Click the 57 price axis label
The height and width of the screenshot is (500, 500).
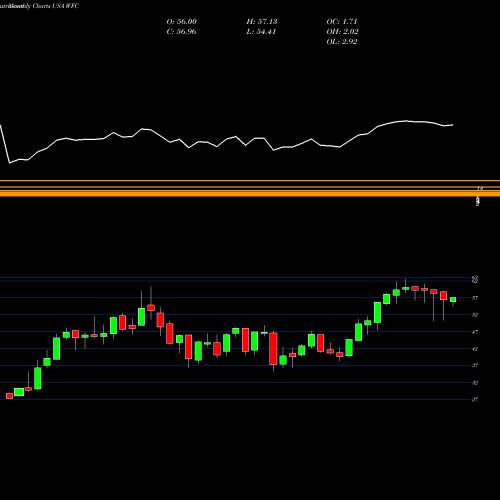click(x=475, y=298)
